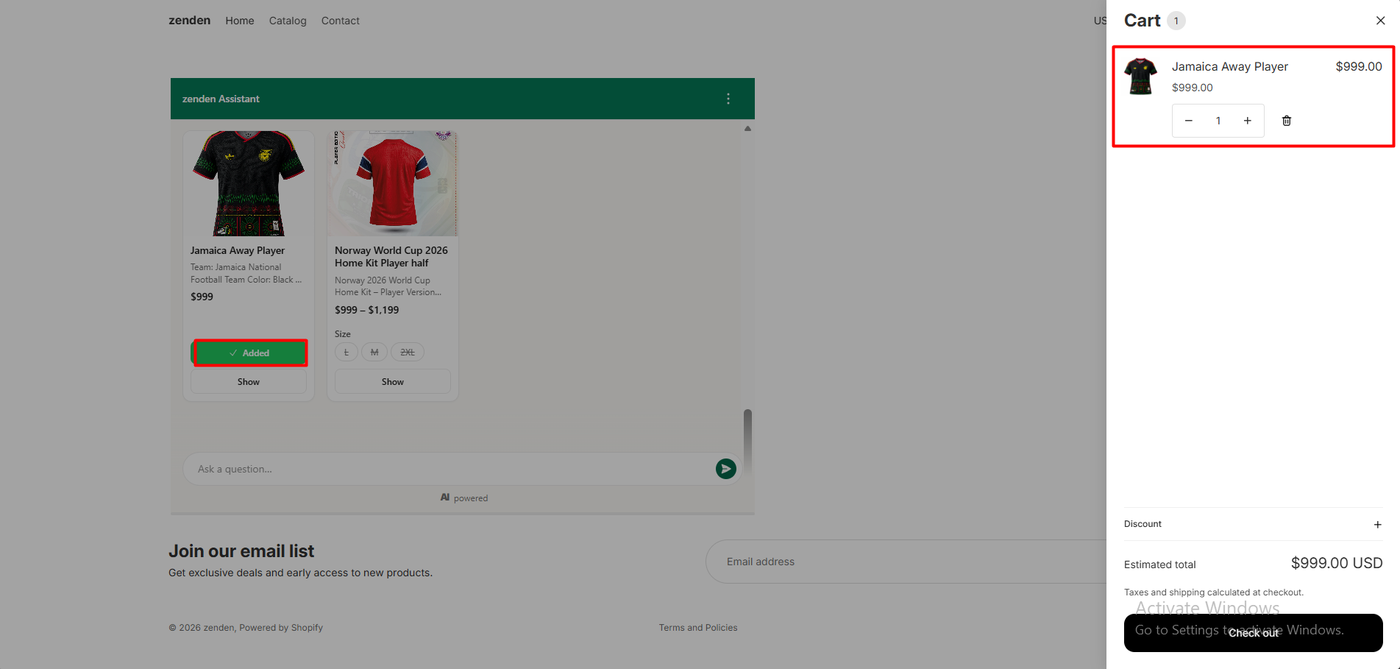Viewport: 1400px width, 669px height.
Task: Click the green Added button
Action: coord(249,353)
